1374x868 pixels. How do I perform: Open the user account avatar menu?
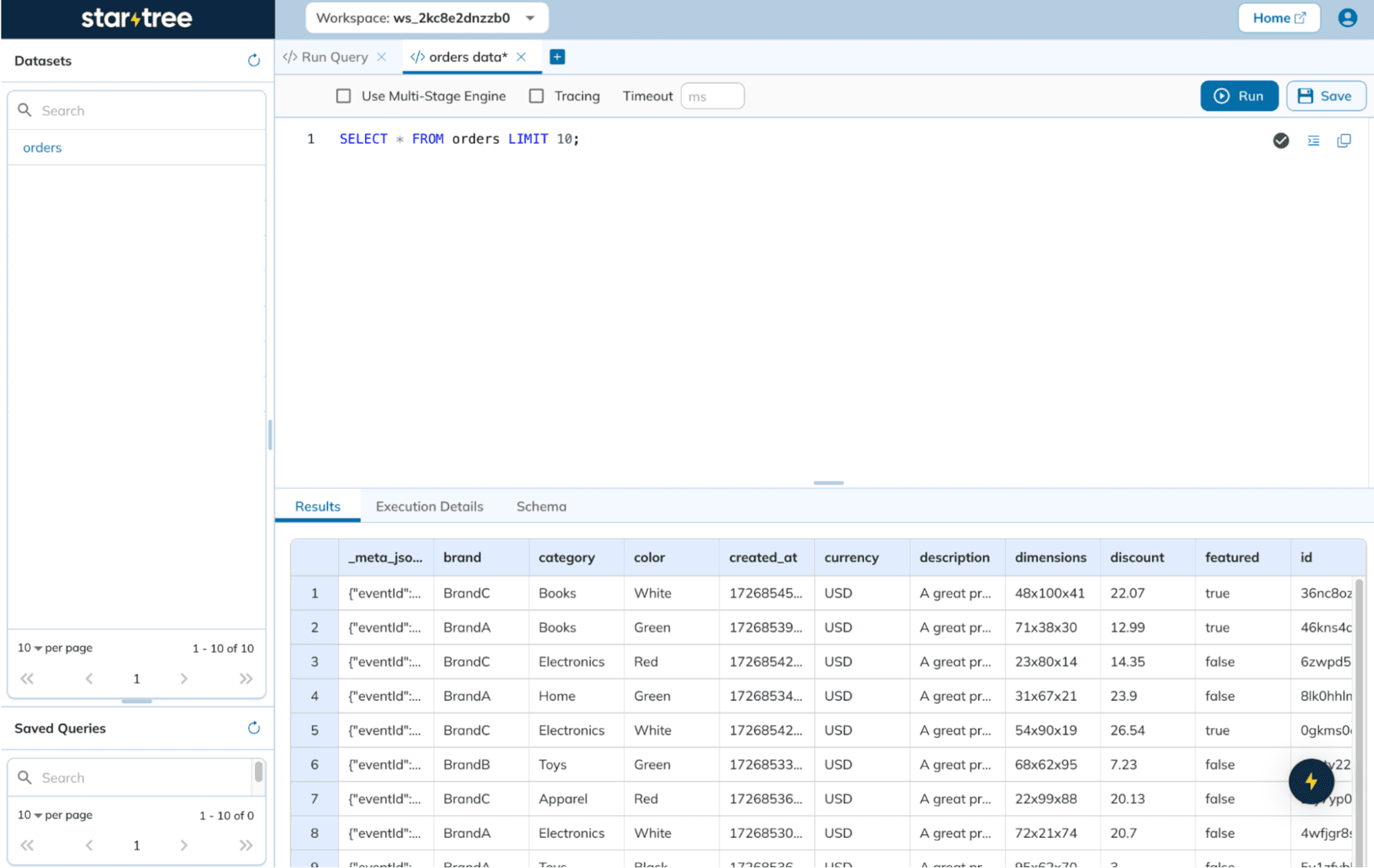(1347, 18)
